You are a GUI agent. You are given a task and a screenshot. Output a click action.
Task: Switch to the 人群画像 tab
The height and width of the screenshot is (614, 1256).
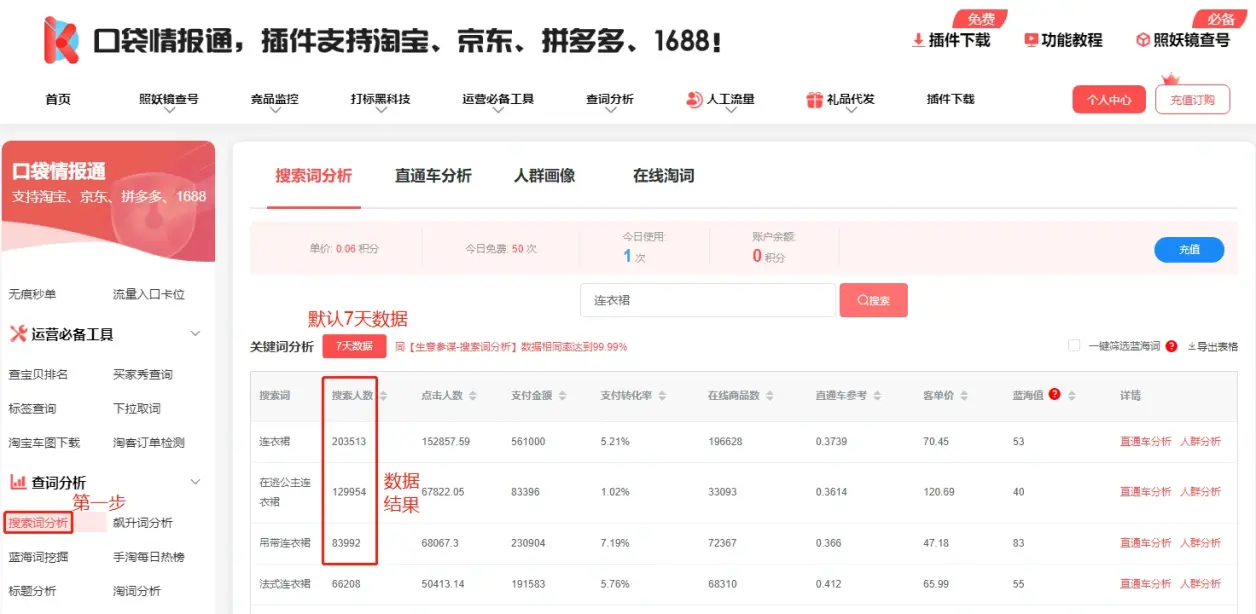click(545, 176)
